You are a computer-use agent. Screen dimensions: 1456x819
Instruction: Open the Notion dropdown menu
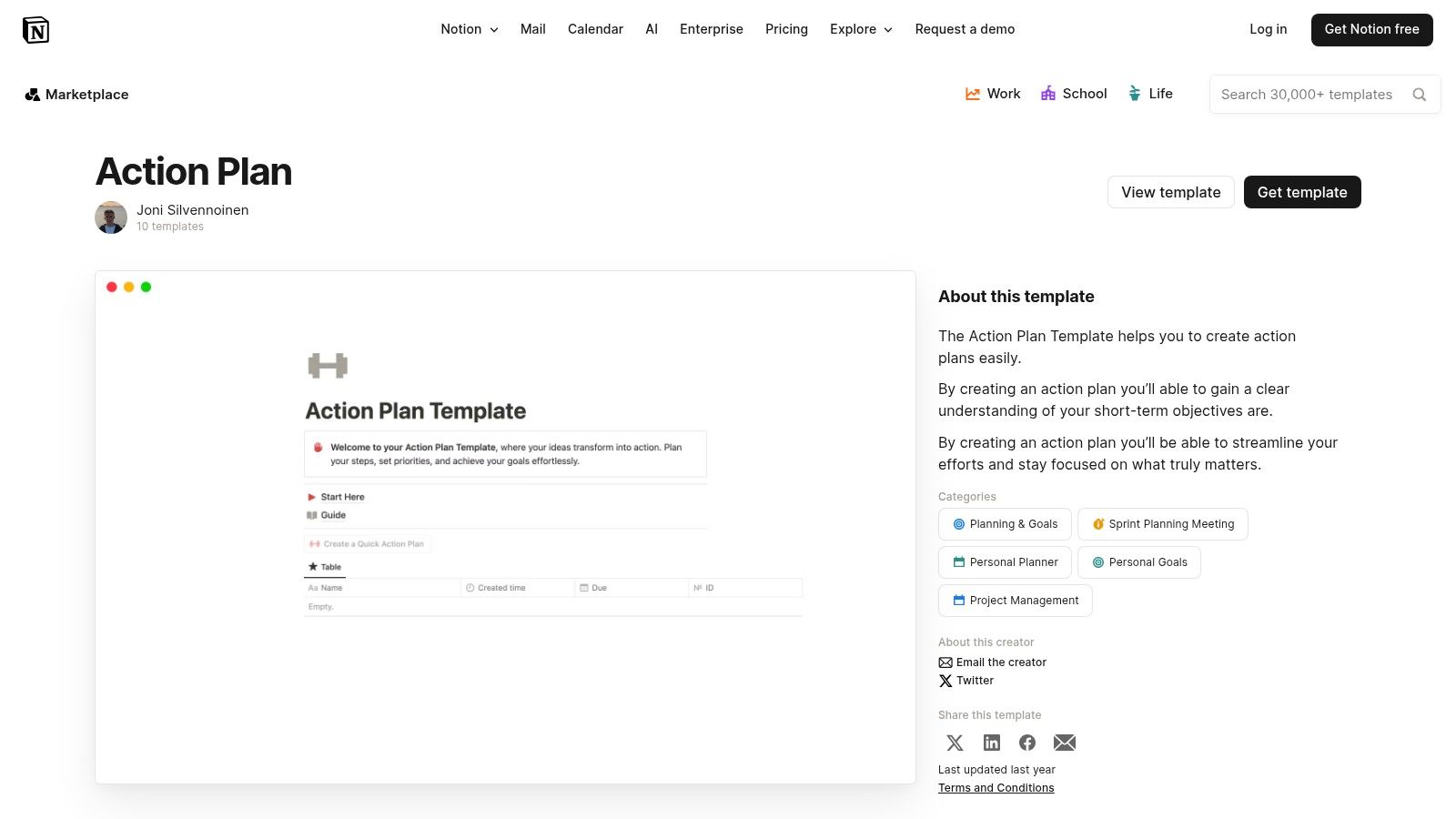(x=469, y=29)
